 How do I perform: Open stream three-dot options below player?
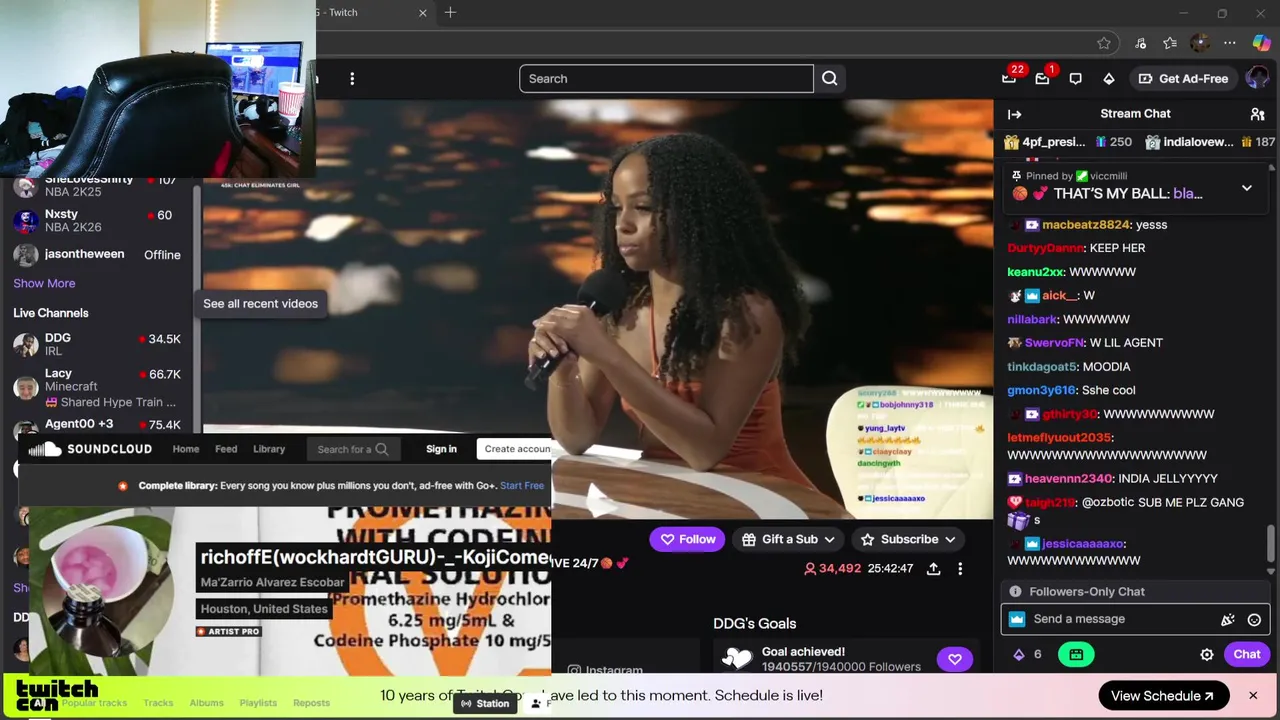coord(960,569)
